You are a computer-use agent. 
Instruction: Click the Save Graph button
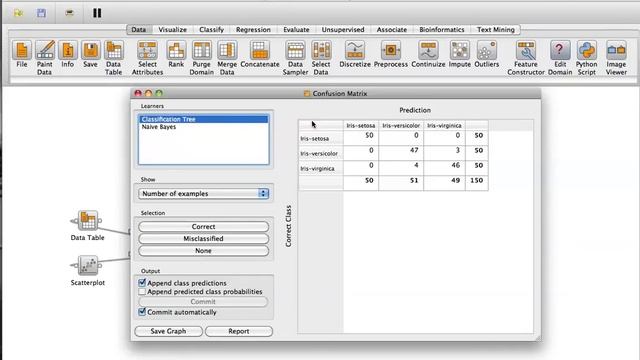[x=168, y=331]
